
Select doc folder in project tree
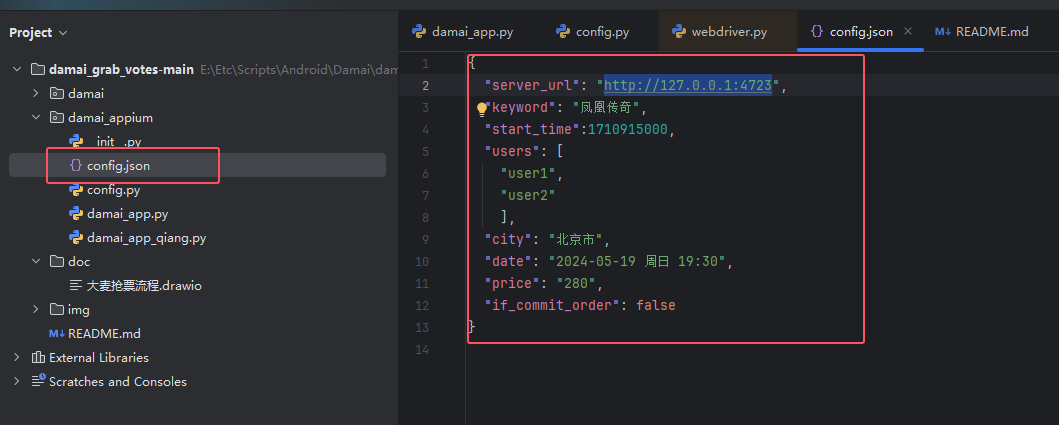pos(79,261)
